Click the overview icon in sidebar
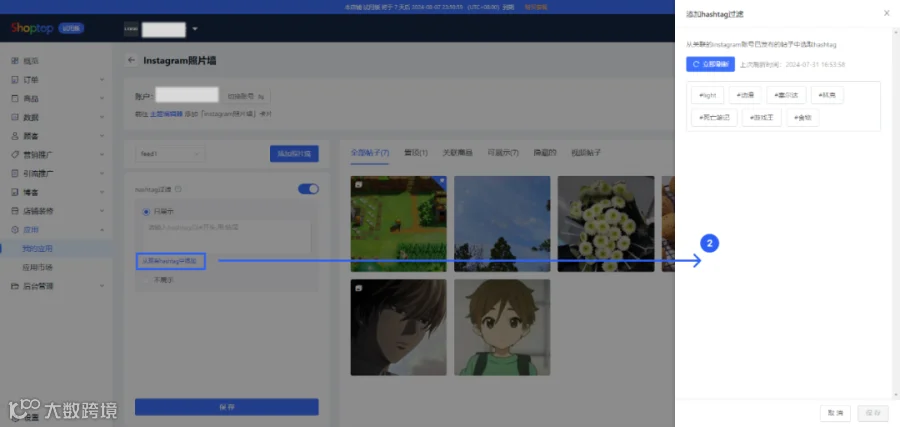The width and height of the screenshot is (900, 427). [x=15, y=61]
